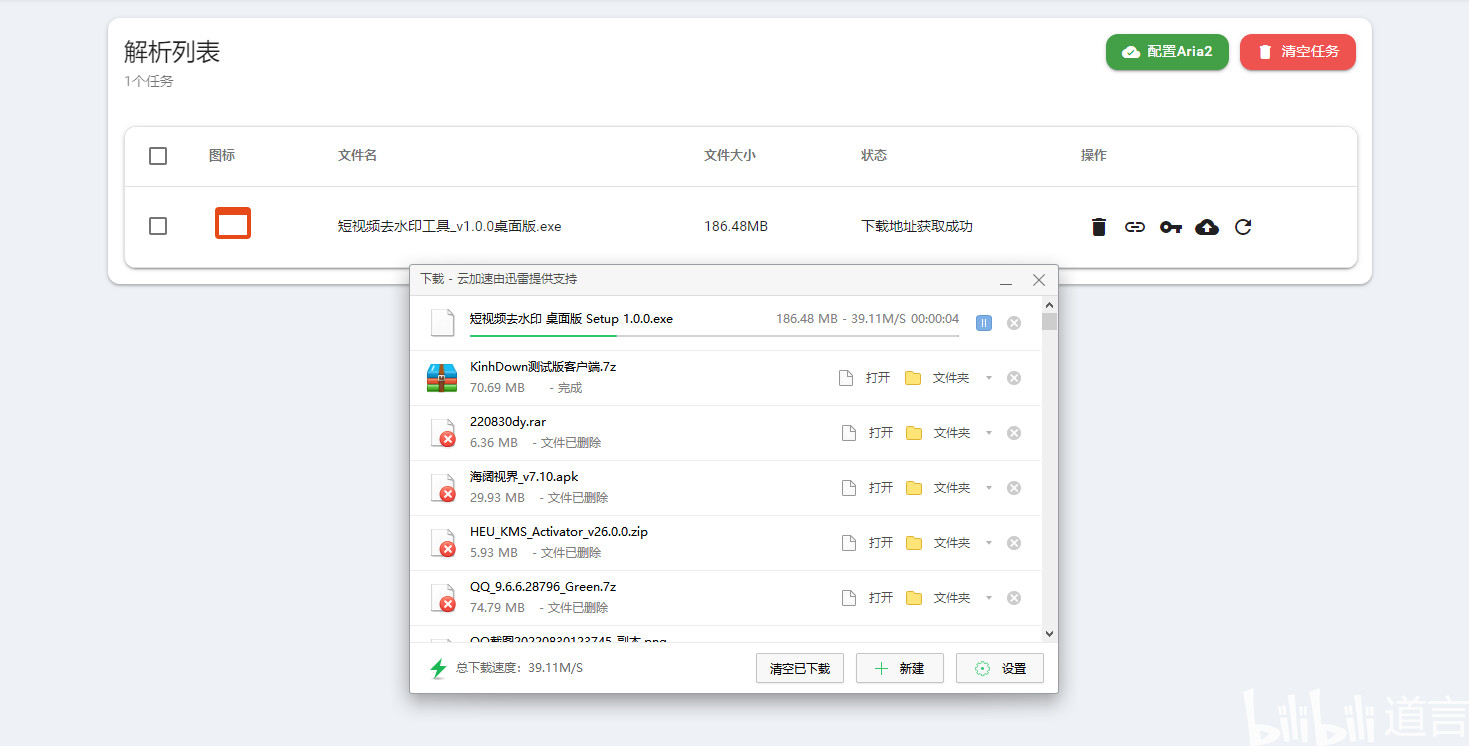Screen dimensions: 1469x746
Task: Expand the dropdown arrow for 海阔视界_v7.10.apk
Action: point(989,488)
